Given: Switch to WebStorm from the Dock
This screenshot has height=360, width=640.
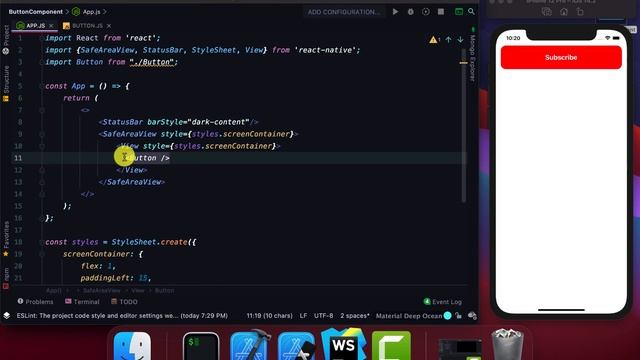Looking at the screenshot, I should 343,345.
